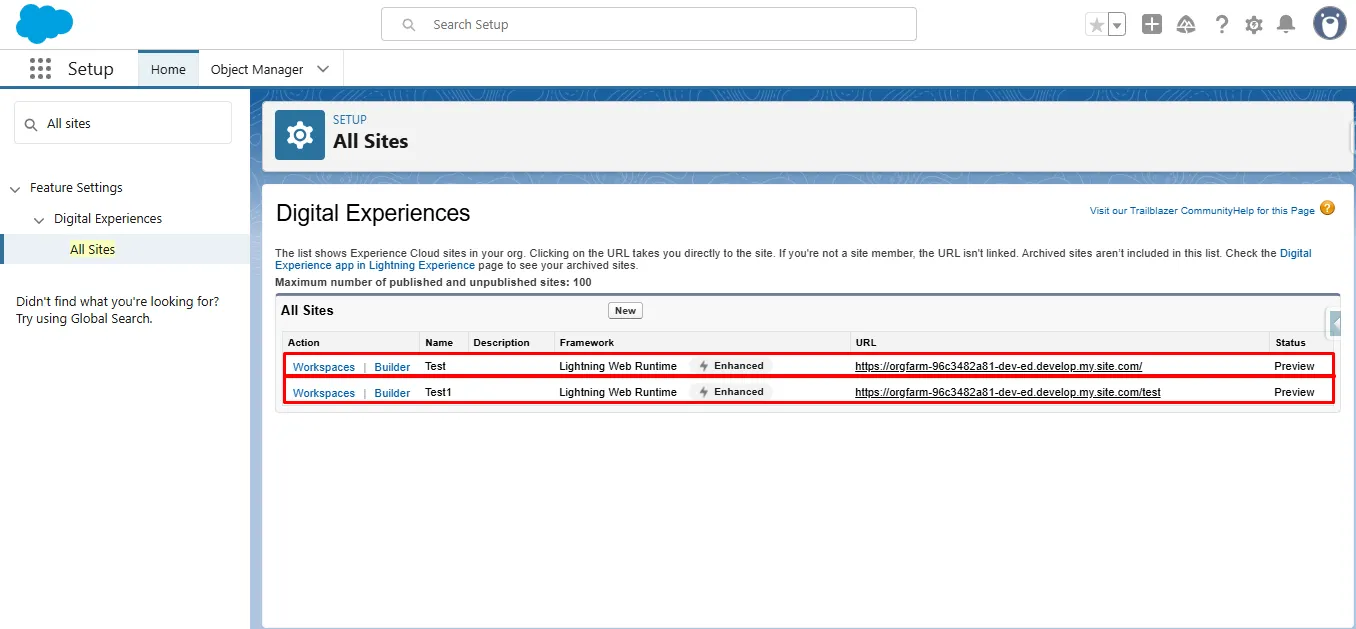Open the Trailhead guidance icon
Screen dimensions: 1356x629
coord(1186,25)
